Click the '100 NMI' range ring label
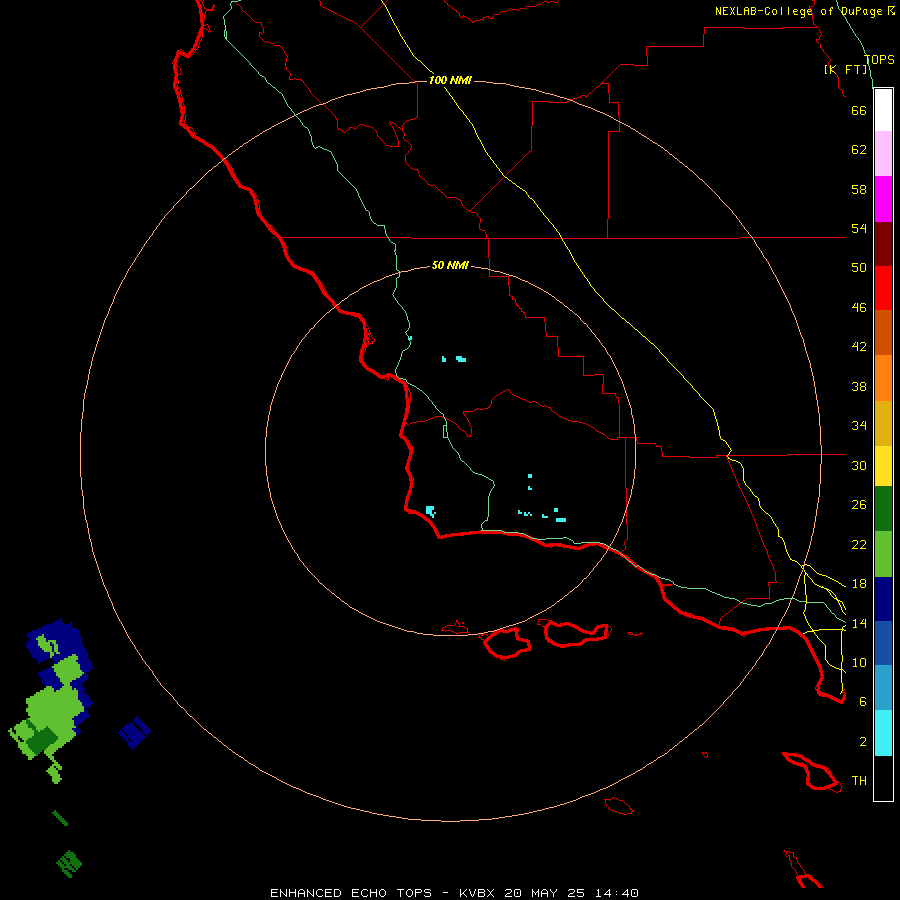 [450, 80]
